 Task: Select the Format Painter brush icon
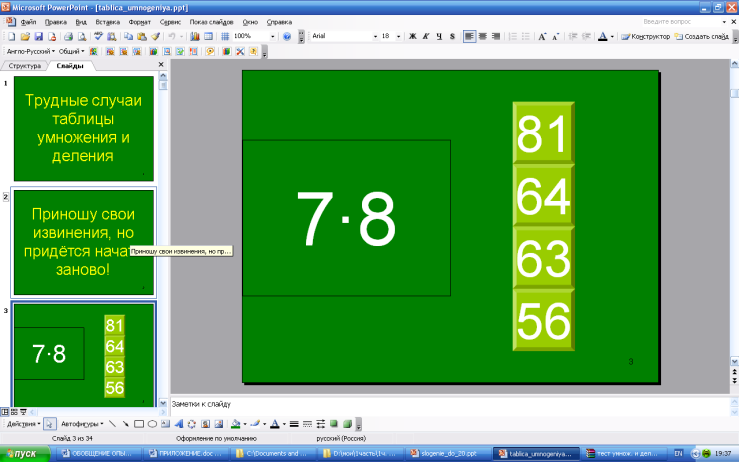(156, 36)
